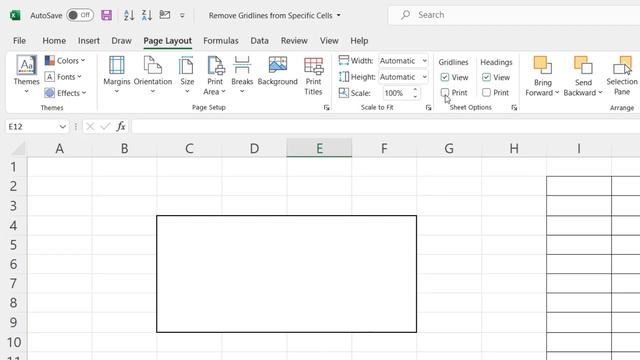Image resolution: width=640 pixels, height=360 pixels.
Task: Open the Help tab
Action: 359,41
